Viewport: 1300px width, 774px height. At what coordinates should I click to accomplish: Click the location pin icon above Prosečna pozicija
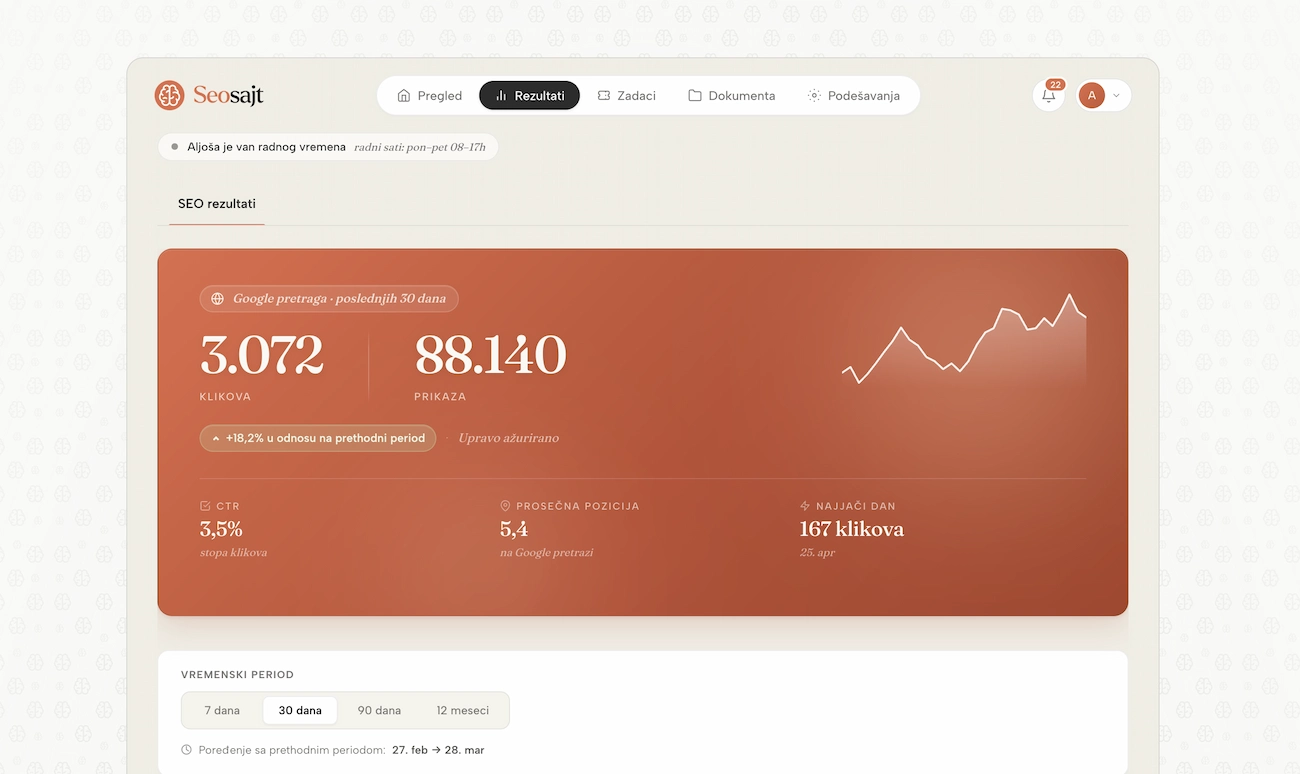coord(506,505)
